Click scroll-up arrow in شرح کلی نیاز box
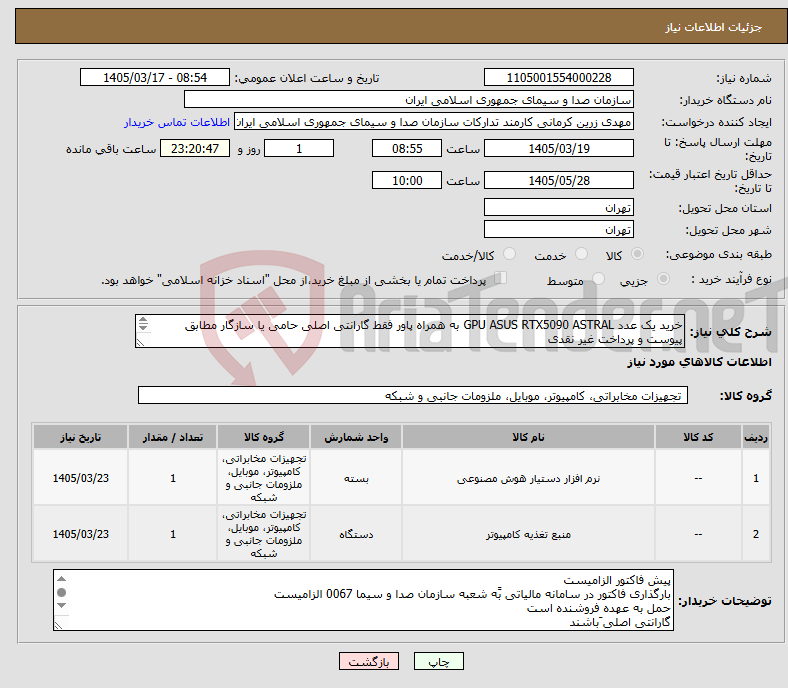 [143, 320]
